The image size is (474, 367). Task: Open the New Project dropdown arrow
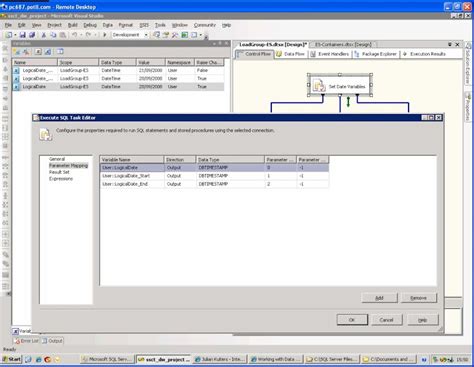click(x=15, y=35)
